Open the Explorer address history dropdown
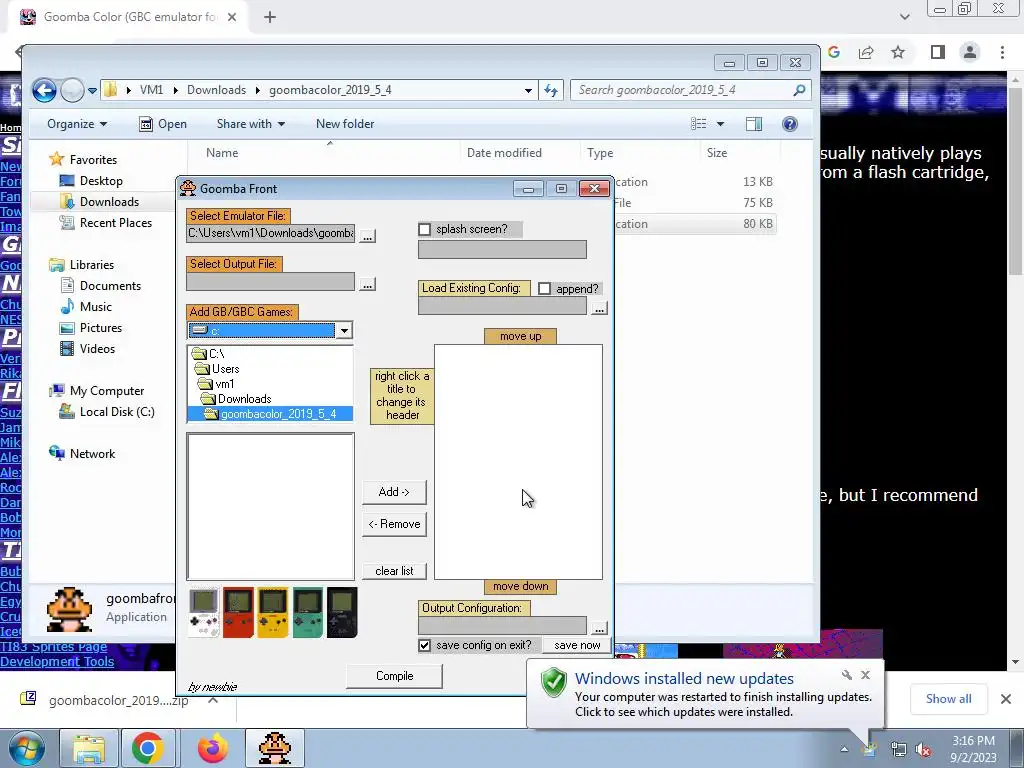The width and height of the screenshot is (1024, 768). (528, 91)
